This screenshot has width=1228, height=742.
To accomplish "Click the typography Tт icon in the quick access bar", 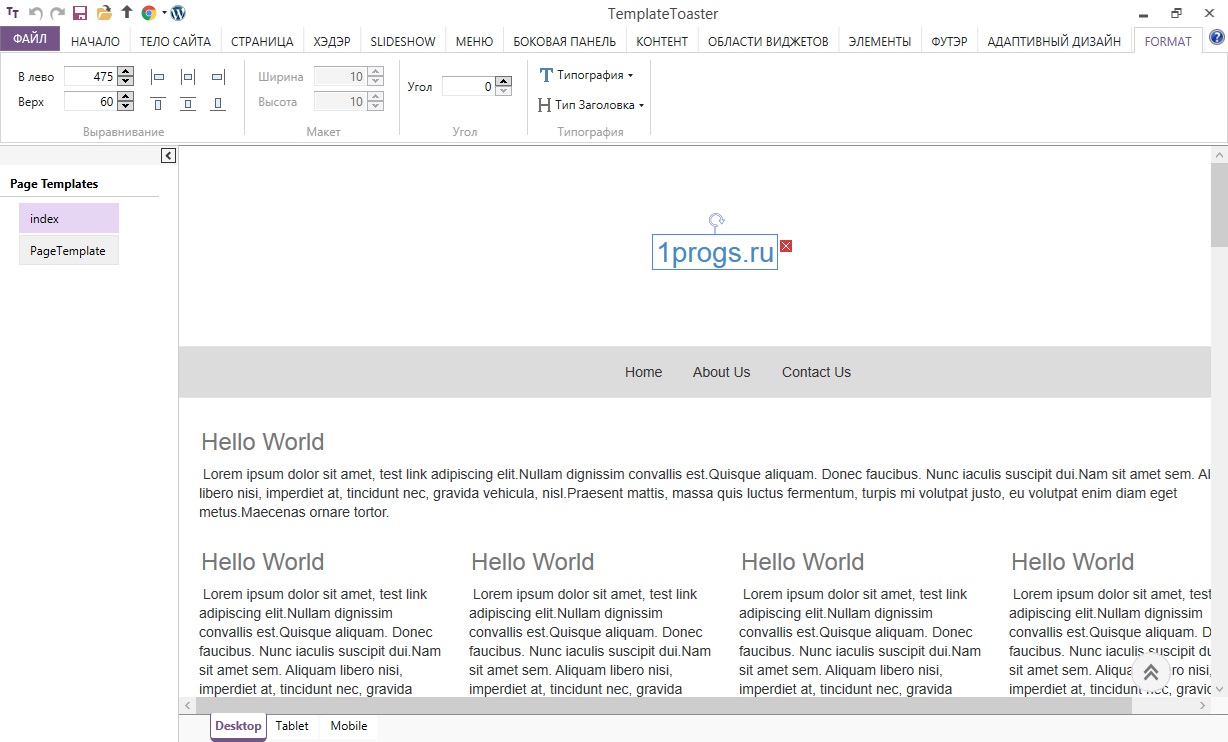I will point(13,13).
